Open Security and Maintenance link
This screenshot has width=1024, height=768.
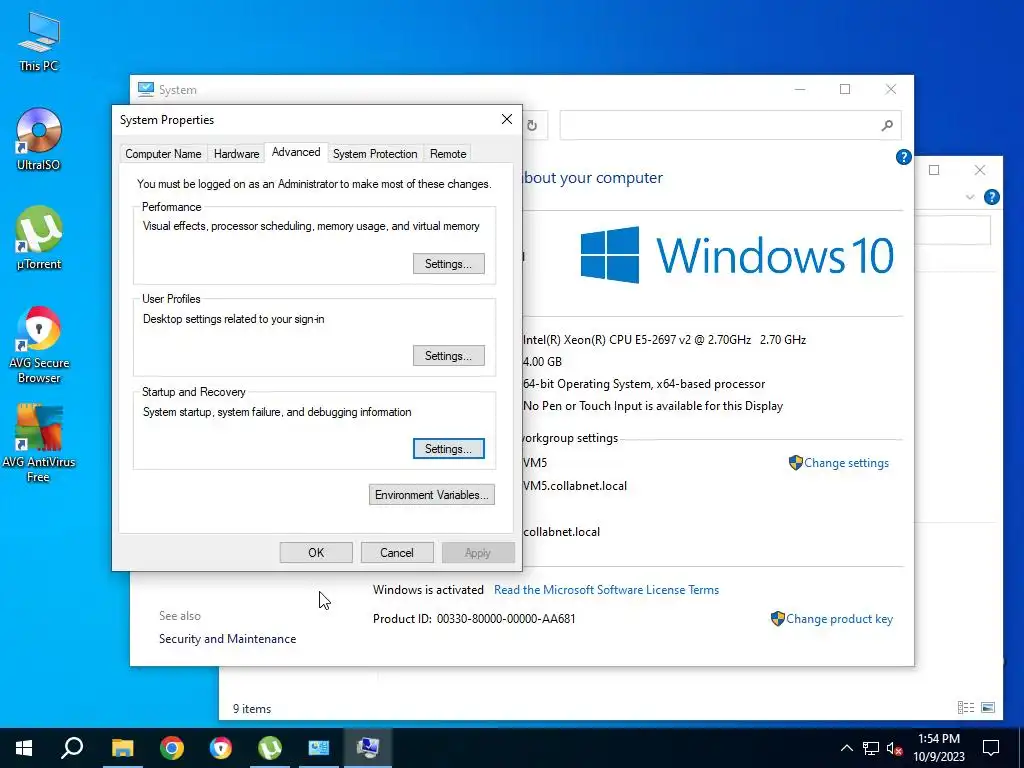227,639
